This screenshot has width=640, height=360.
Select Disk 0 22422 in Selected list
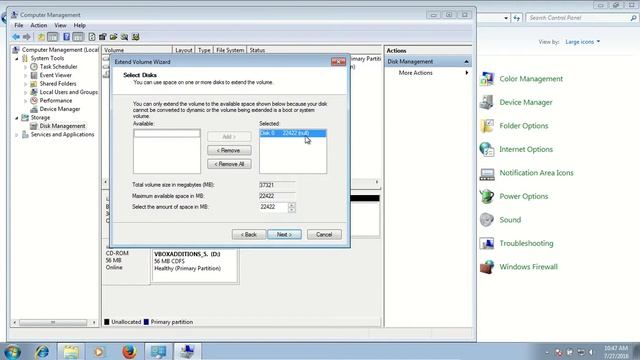pos(293,133)
